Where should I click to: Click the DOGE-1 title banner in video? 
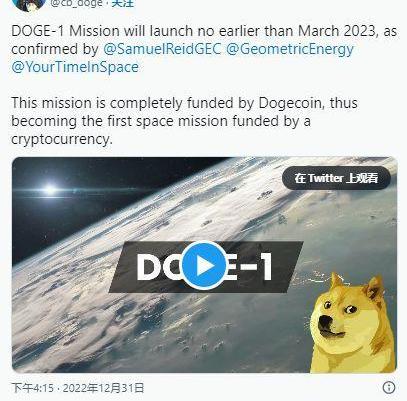click(x=206, y=267)
